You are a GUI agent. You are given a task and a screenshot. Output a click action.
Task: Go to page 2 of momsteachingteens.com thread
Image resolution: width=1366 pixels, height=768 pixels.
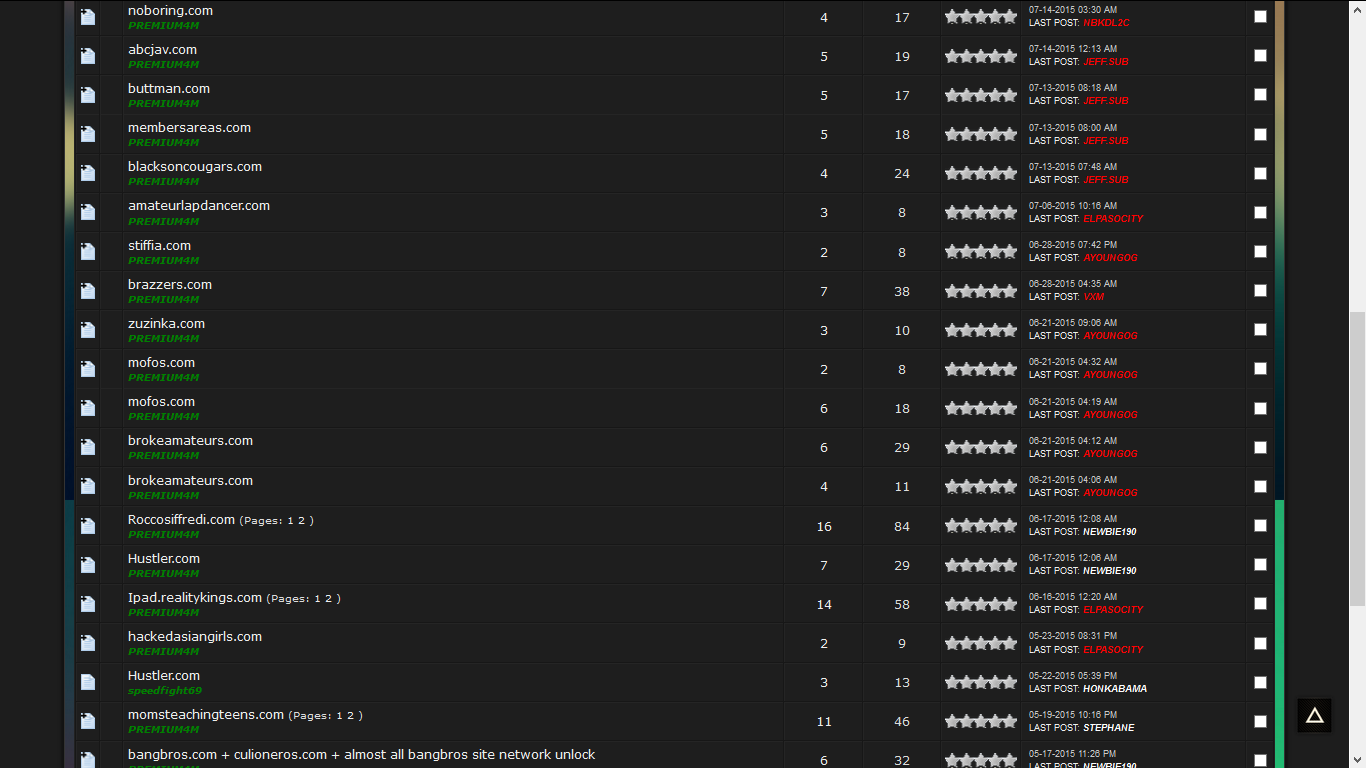(350, 716)
